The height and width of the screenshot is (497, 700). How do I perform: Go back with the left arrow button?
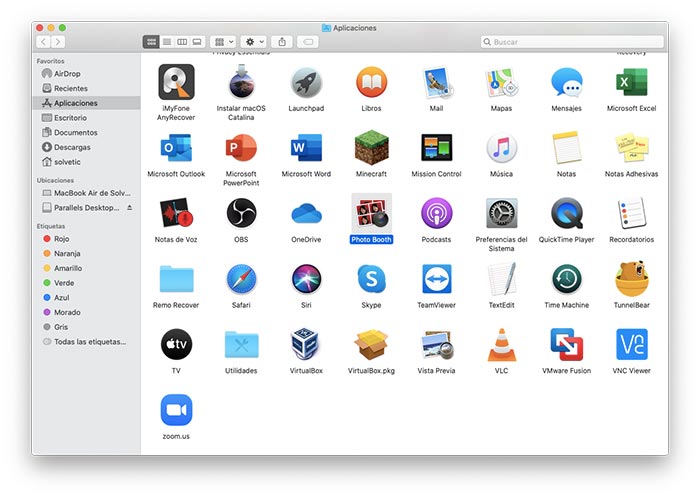coord(43,42)
